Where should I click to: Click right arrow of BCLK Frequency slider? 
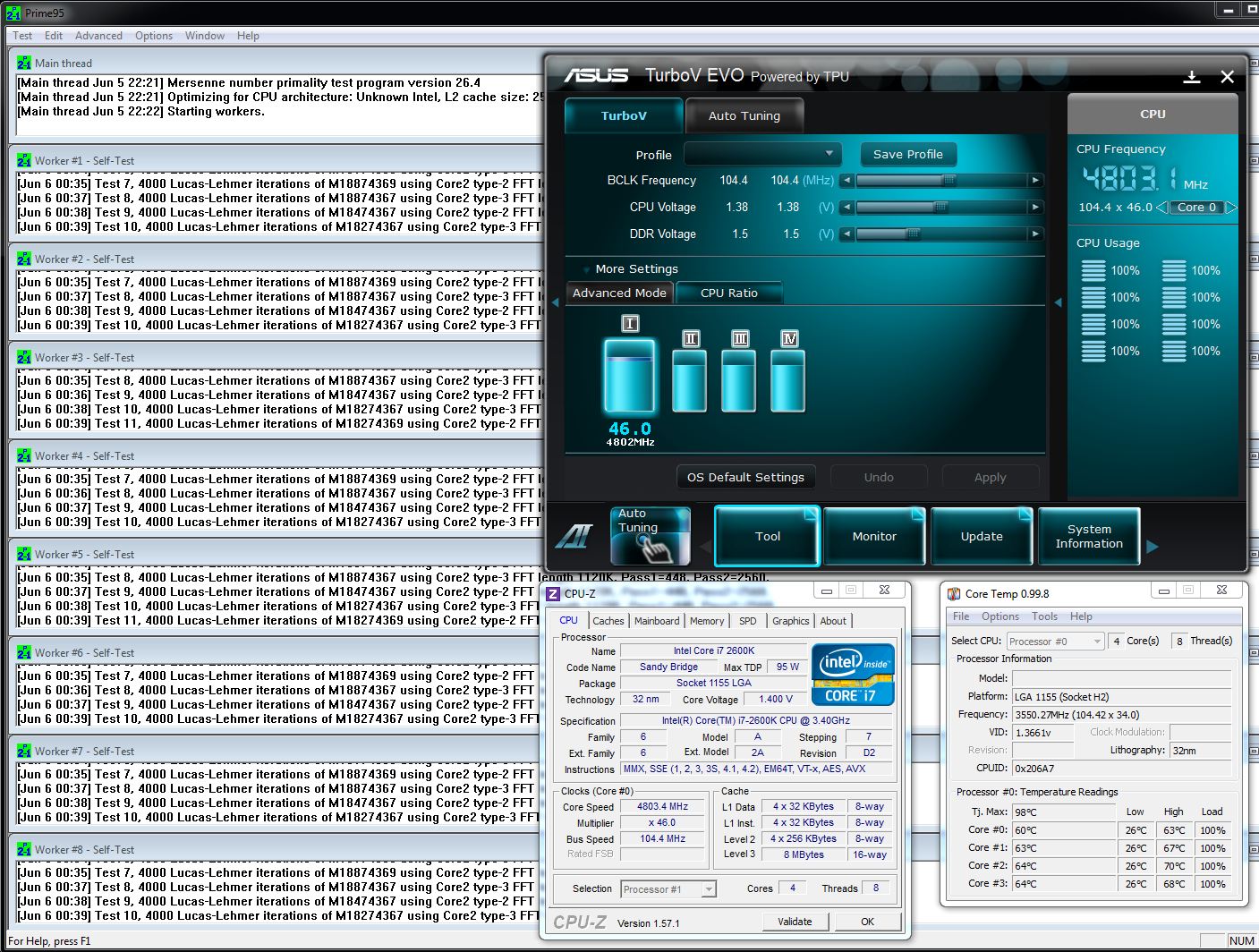1035,181
